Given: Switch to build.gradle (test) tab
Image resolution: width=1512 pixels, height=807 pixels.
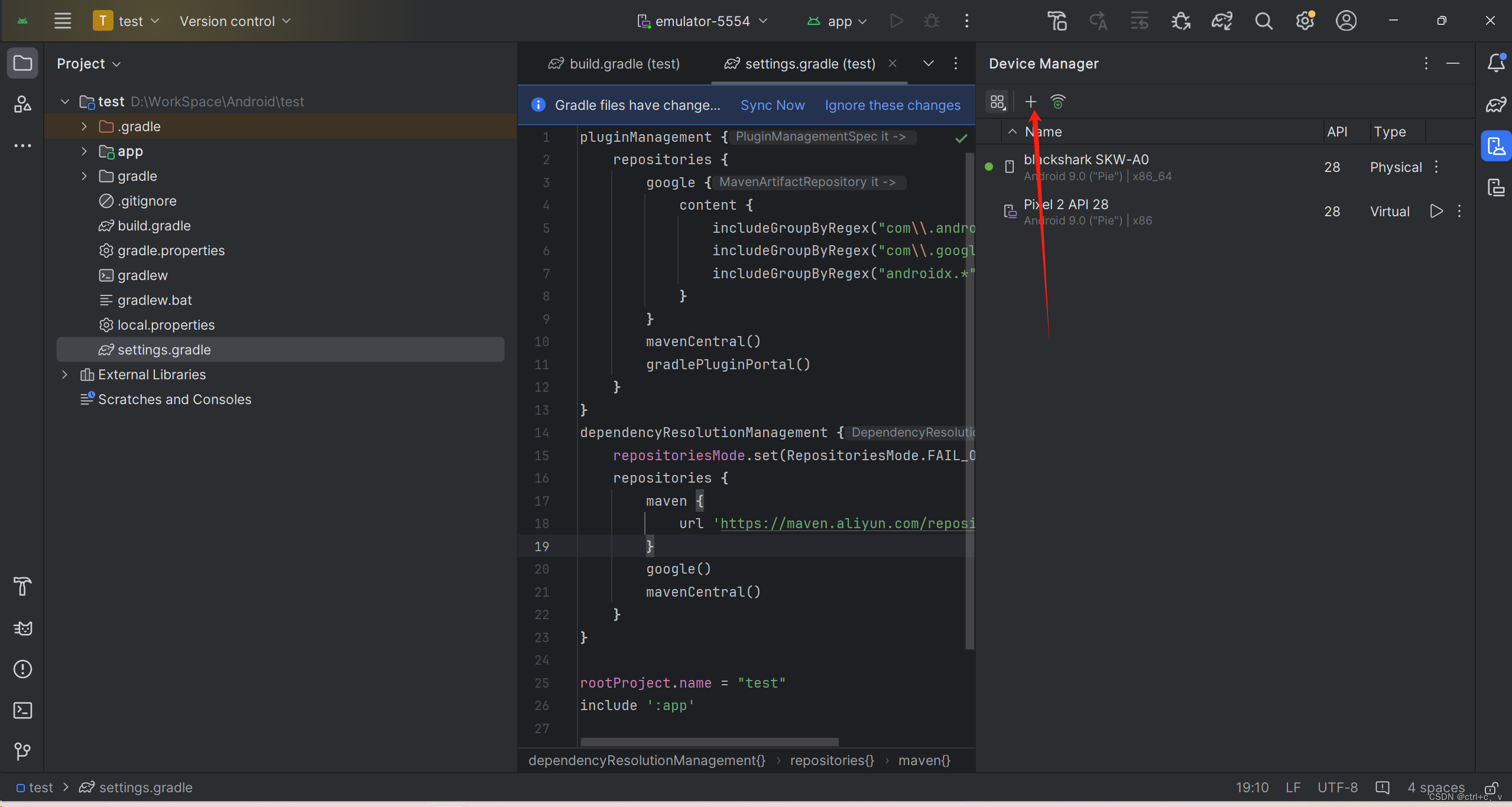Looking at the screenshot, I should [614, 63].
